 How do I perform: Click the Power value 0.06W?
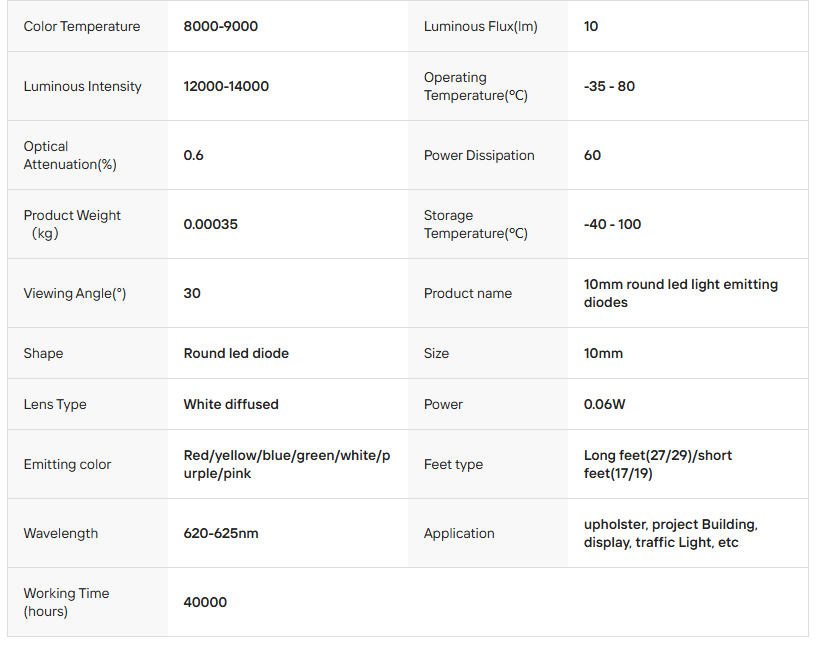[605, 404]
